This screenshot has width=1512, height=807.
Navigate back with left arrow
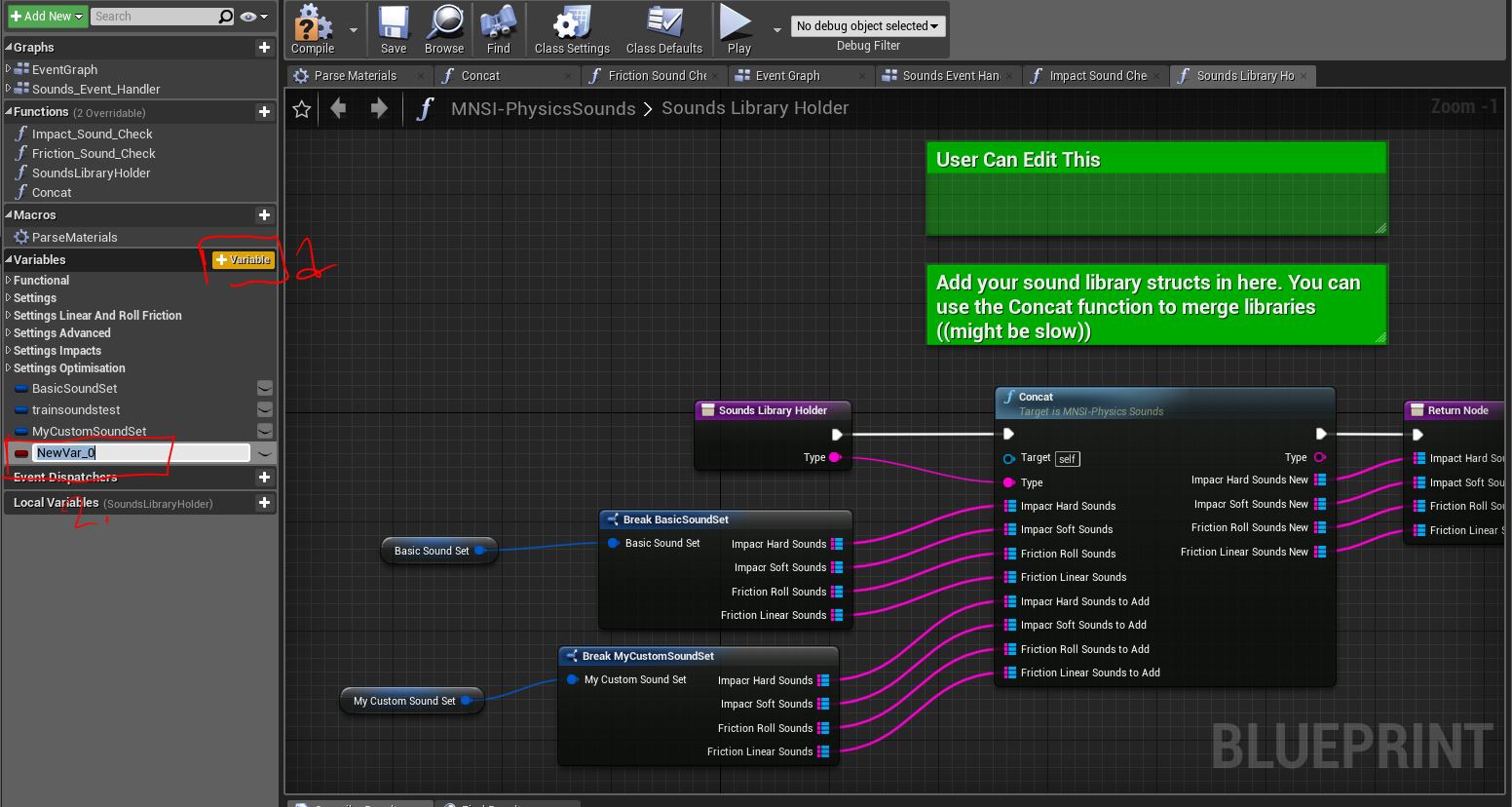(x=339, y=109)
